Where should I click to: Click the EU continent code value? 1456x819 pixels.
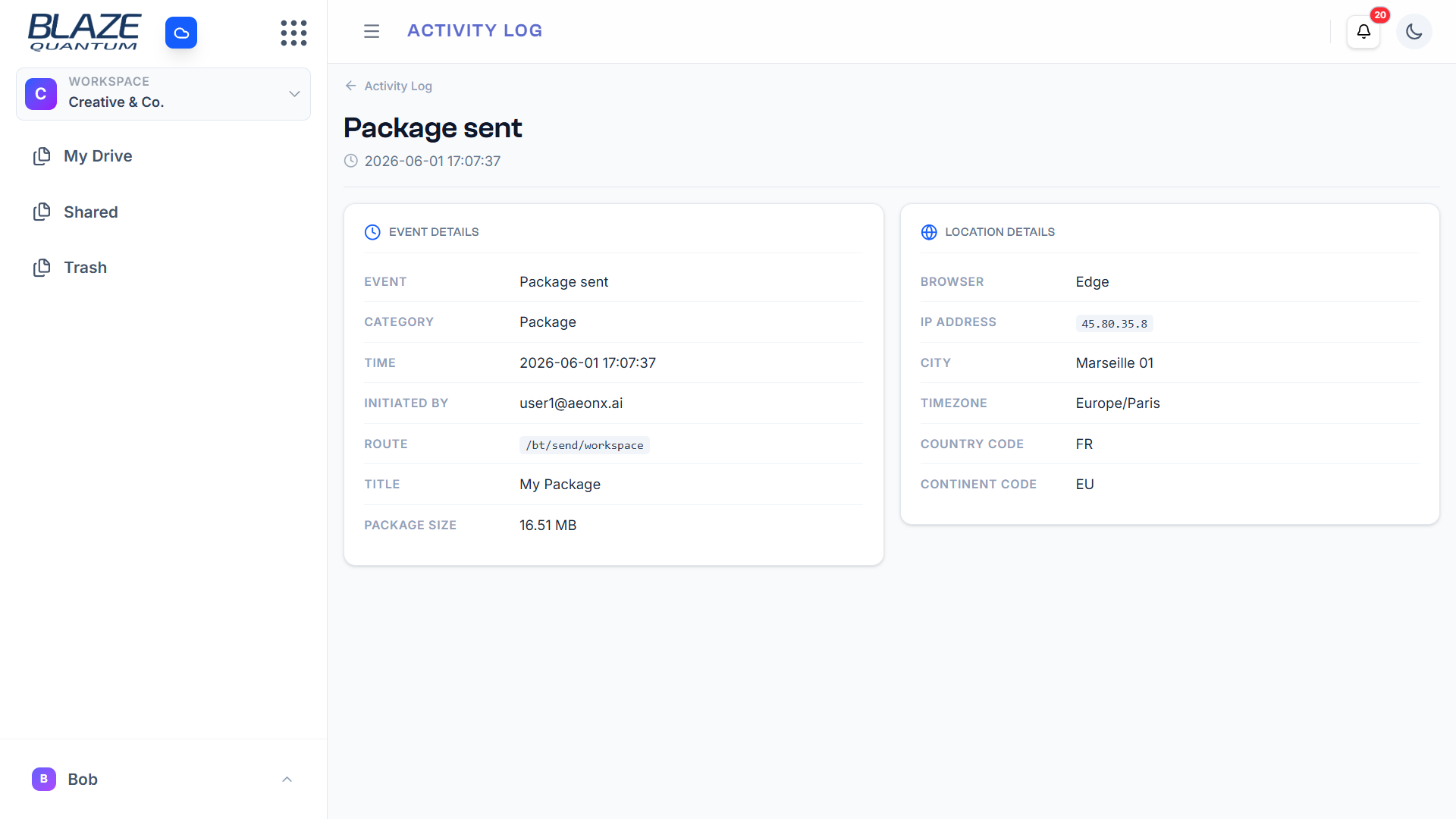1084,485
